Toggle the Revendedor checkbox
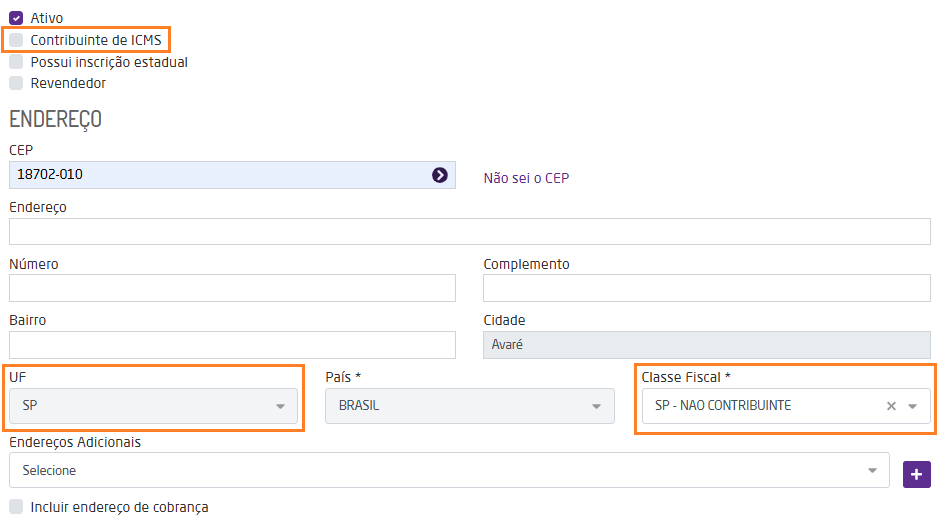 16,83
